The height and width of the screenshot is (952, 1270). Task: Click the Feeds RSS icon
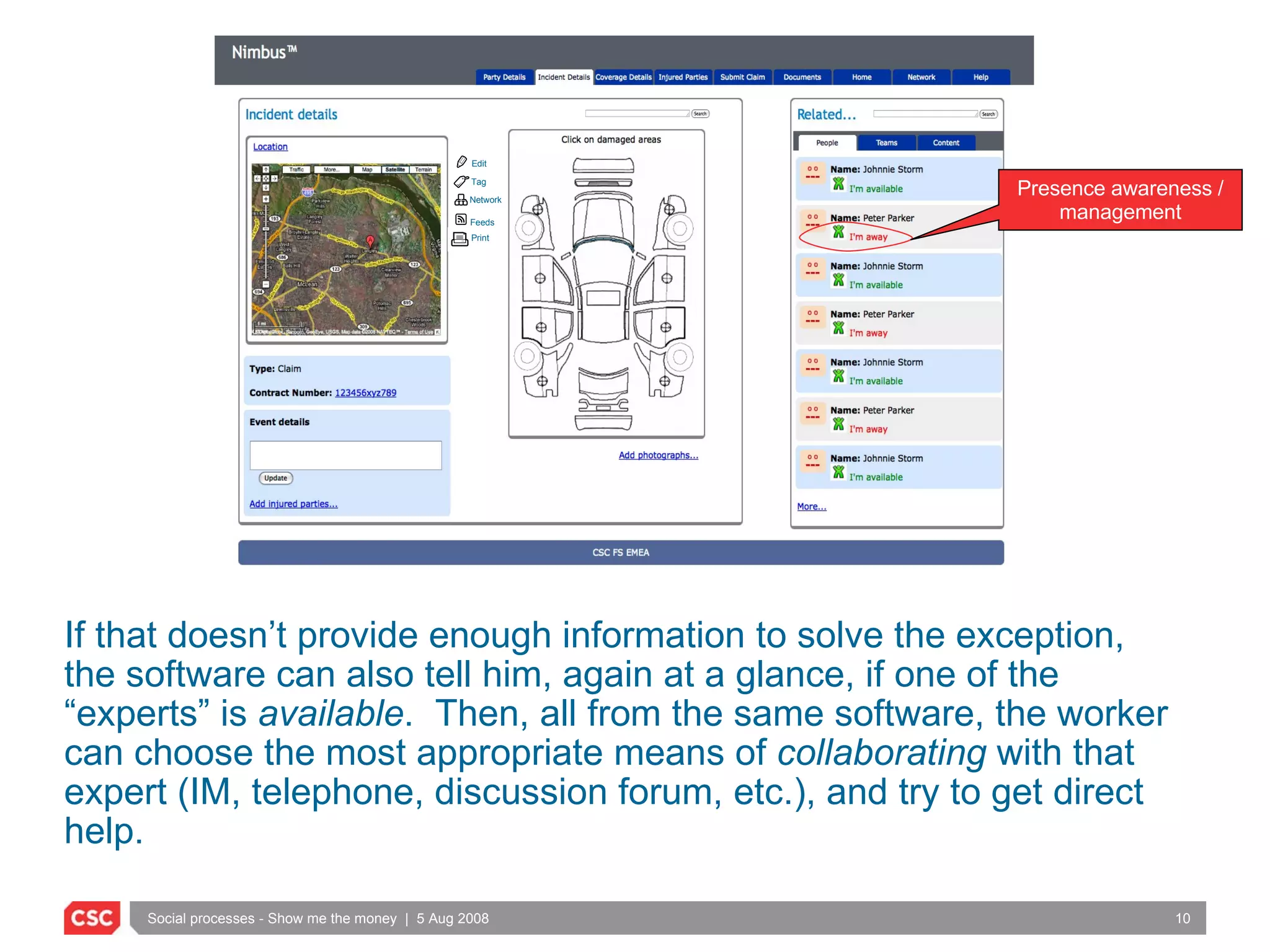[x=461, y=219]
